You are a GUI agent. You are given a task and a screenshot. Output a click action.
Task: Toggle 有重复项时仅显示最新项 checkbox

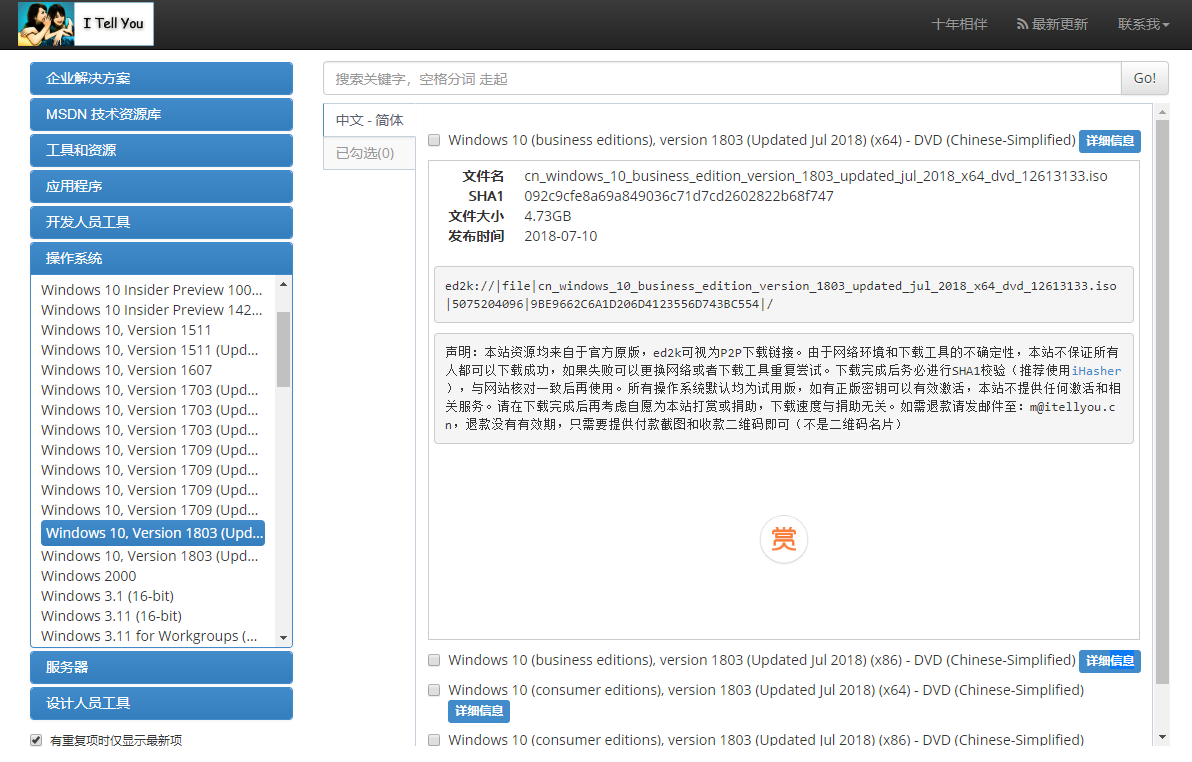[36, 740]
